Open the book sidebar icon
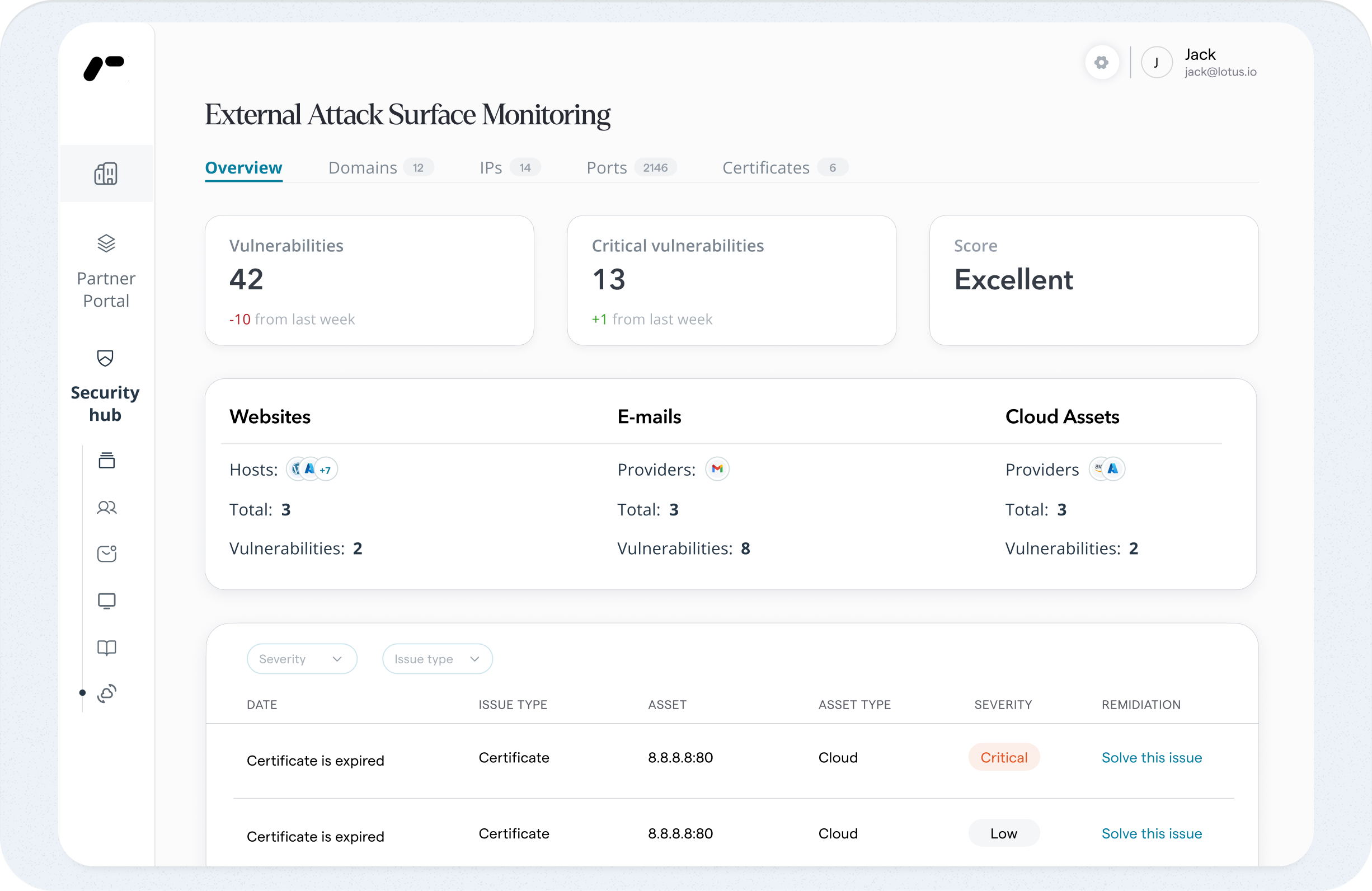 (x=107, y=648)
